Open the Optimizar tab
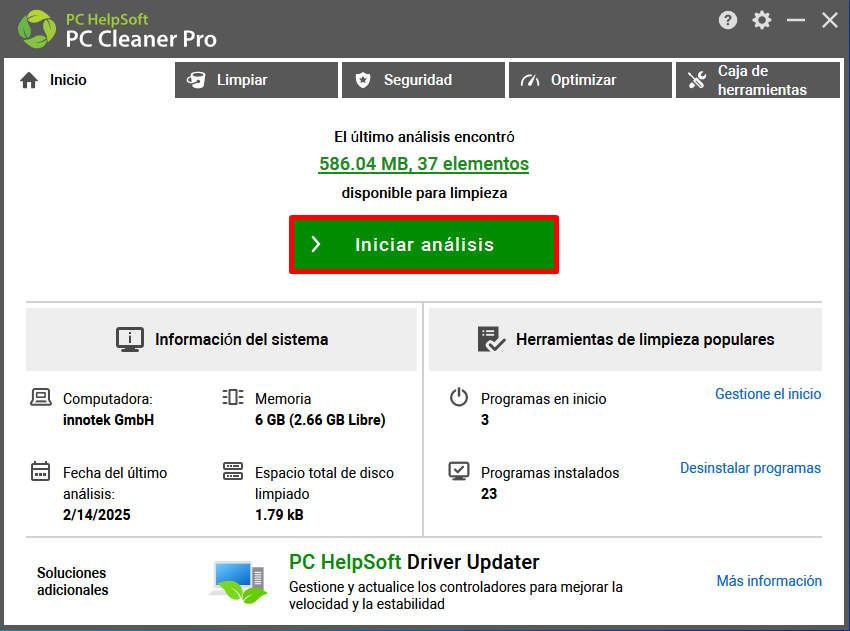Image resolution: width=850 pixels, height=631 pixels. coord(590,80)
